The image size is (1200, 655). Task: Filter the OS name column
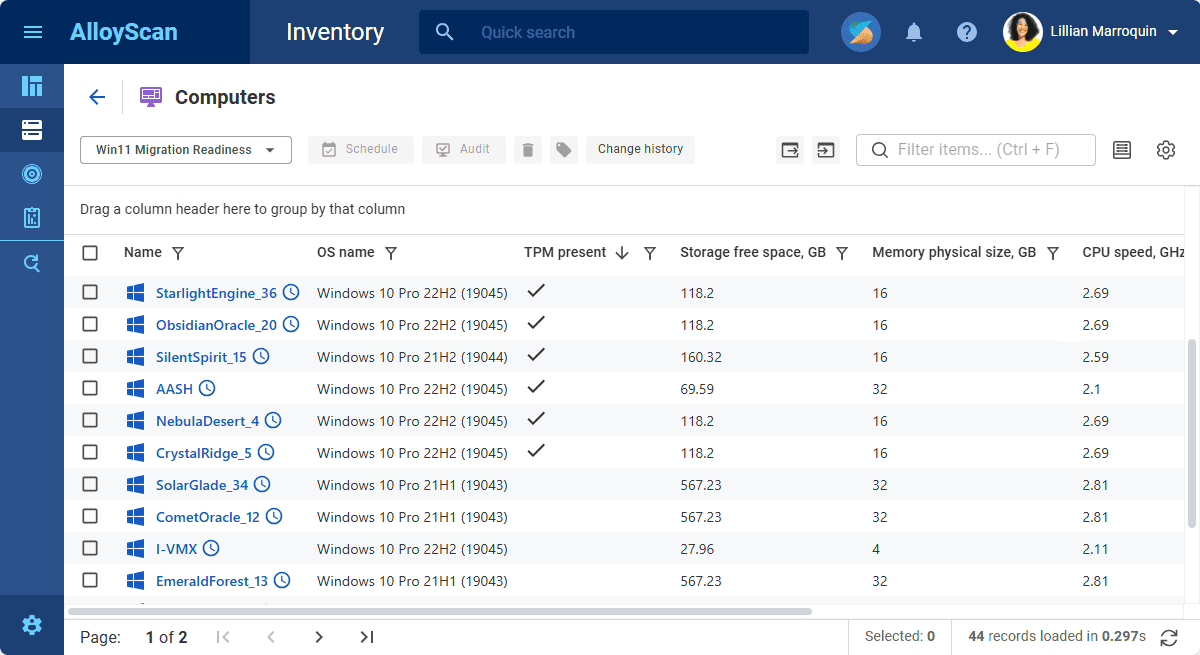coord(391,253)
